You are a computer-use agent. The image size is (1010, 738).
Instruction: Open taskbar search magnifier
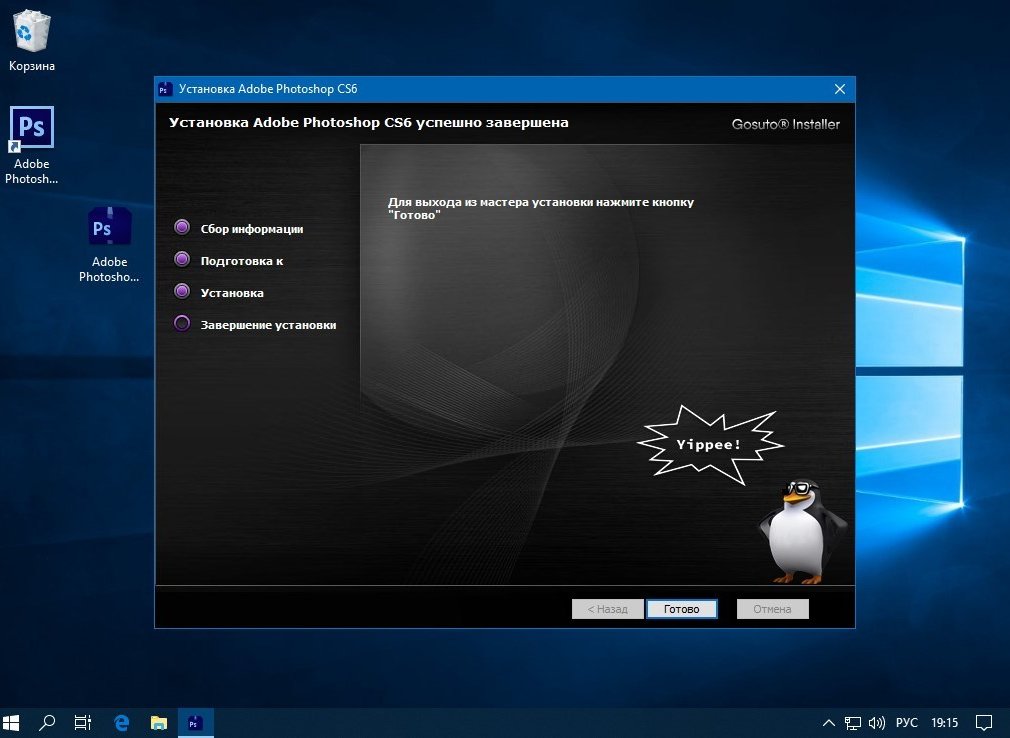pos(46,723)
